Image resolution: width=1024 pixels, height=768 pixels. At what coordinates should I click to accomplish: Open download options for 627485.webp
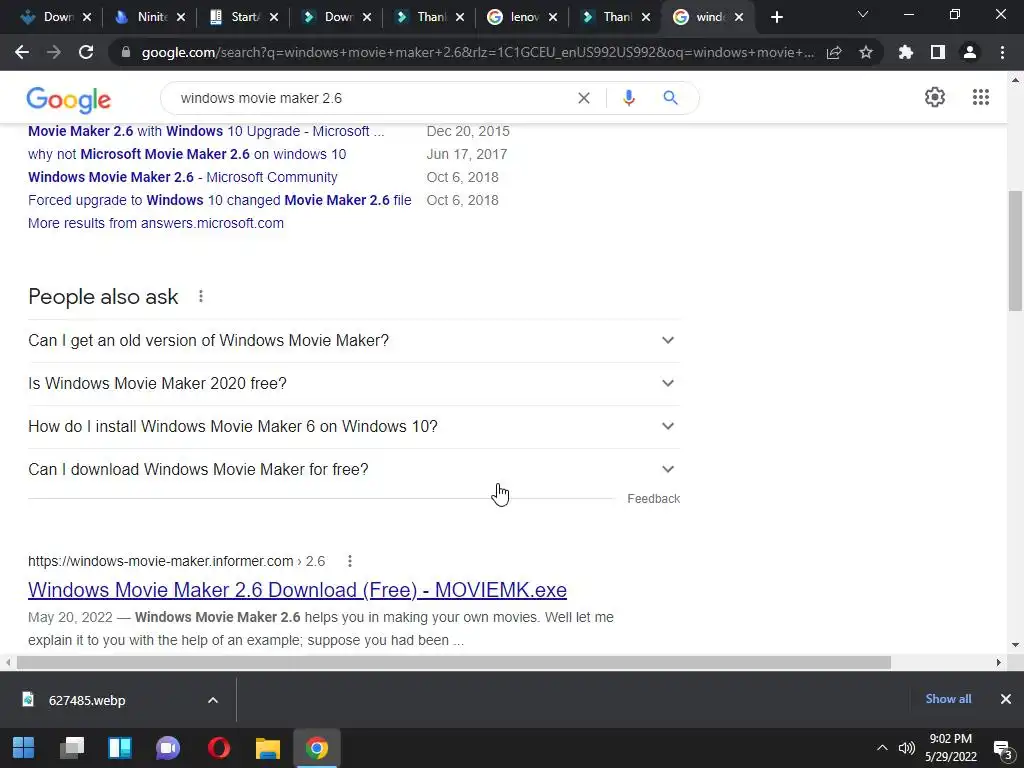(213, 700)
